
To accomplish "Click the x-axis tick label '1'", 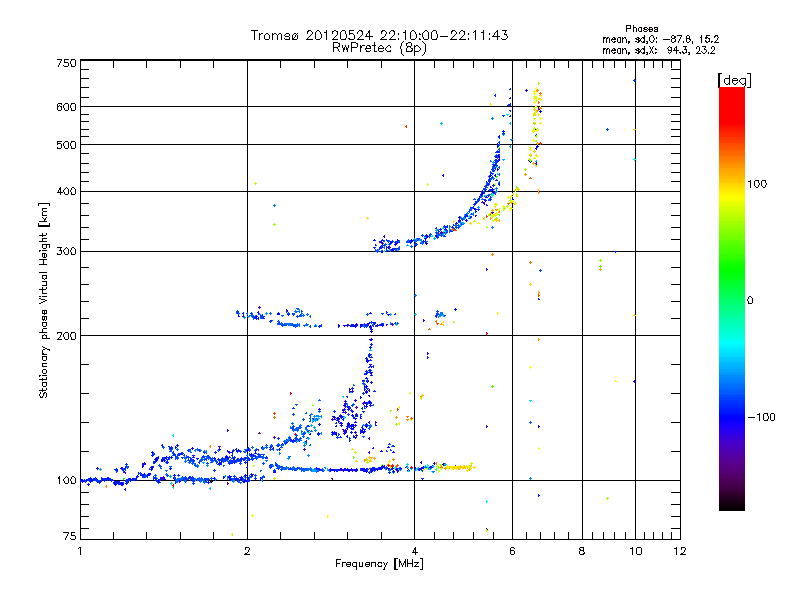I will tap(80, 551).
